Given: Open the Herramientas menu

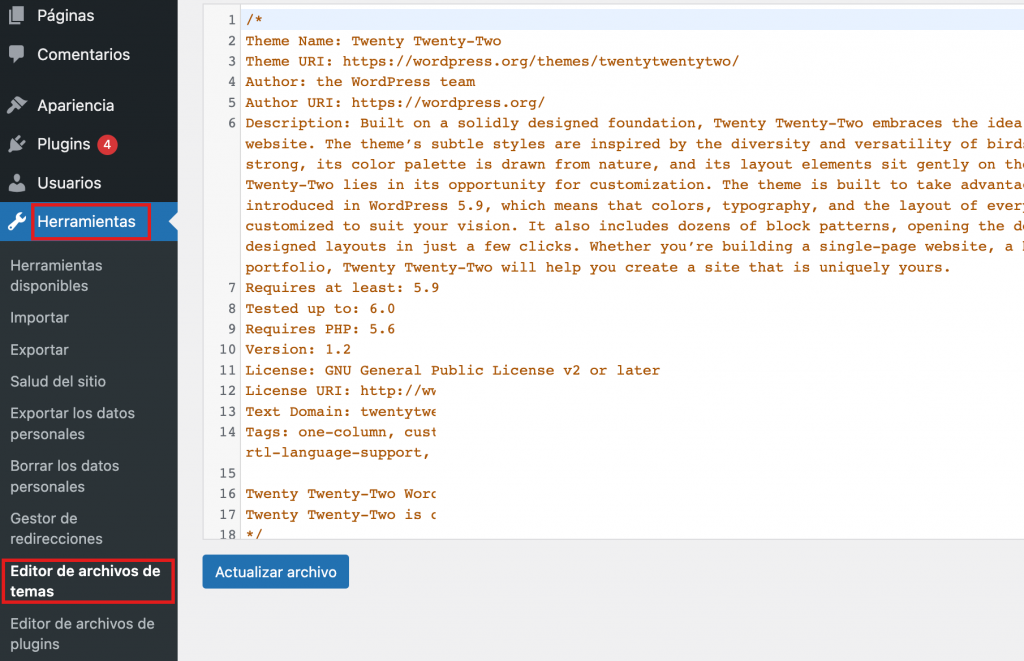Looking at the screenshot, I should point(86,222).
